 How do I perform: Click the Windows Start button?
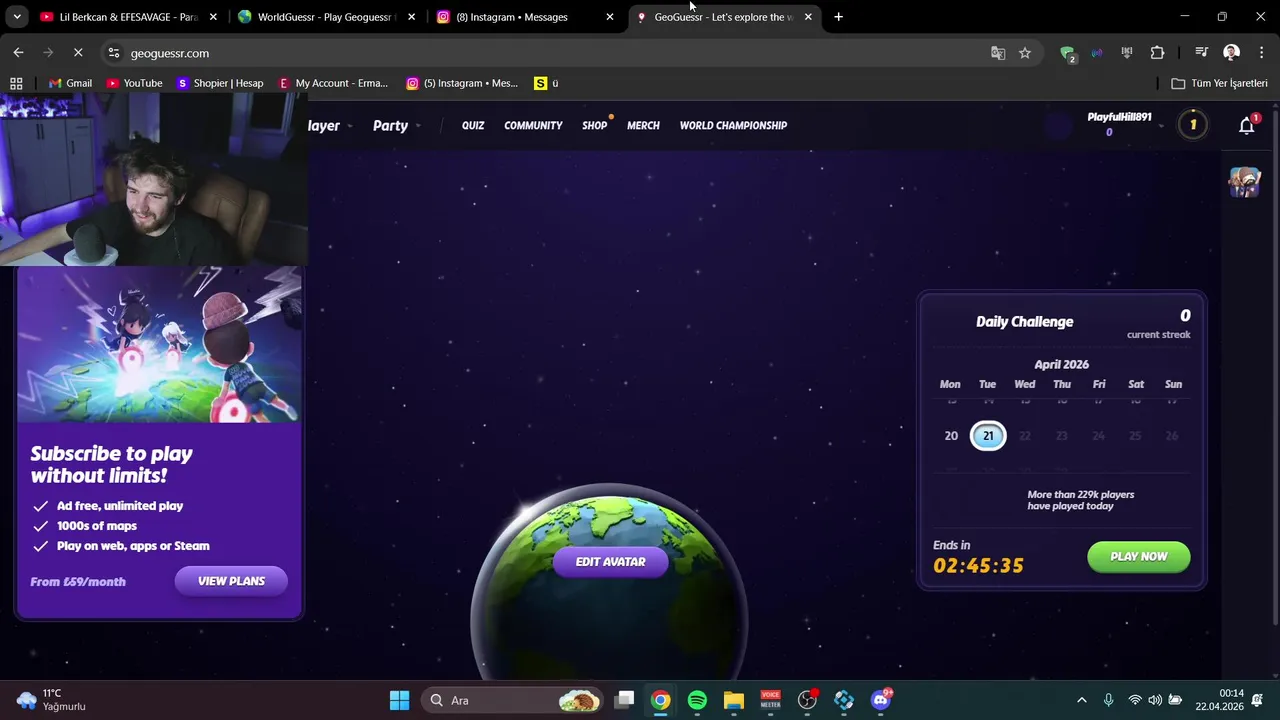399,700
